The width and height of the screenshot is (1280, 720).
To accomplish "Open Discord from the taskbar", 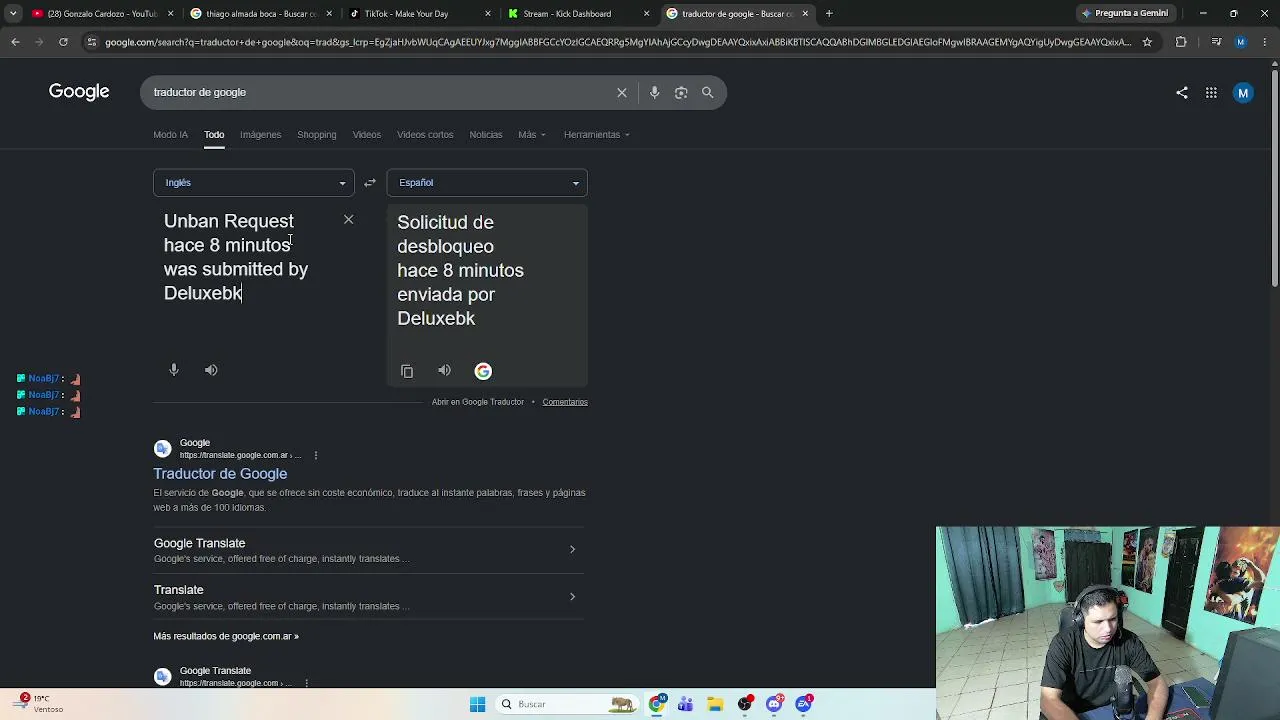I will pyautogui.click(x=774, y=704).
